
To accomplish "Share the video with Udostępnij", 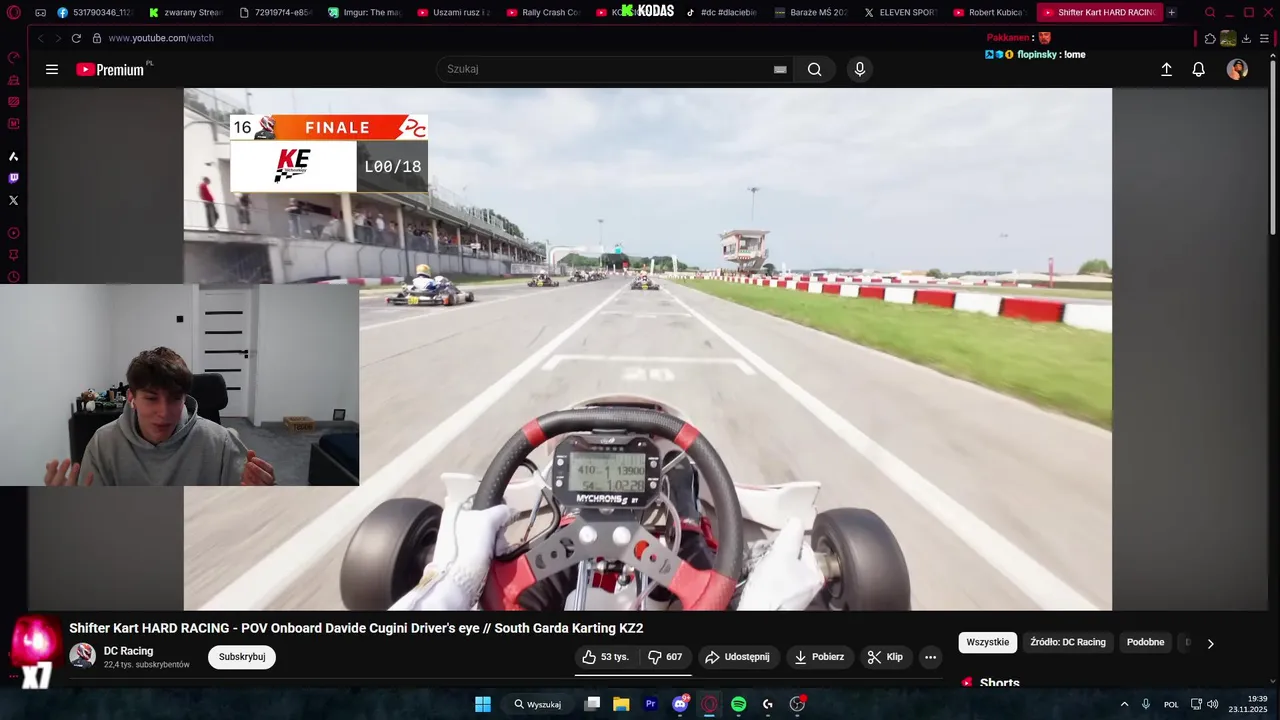I will click(737, 657).
